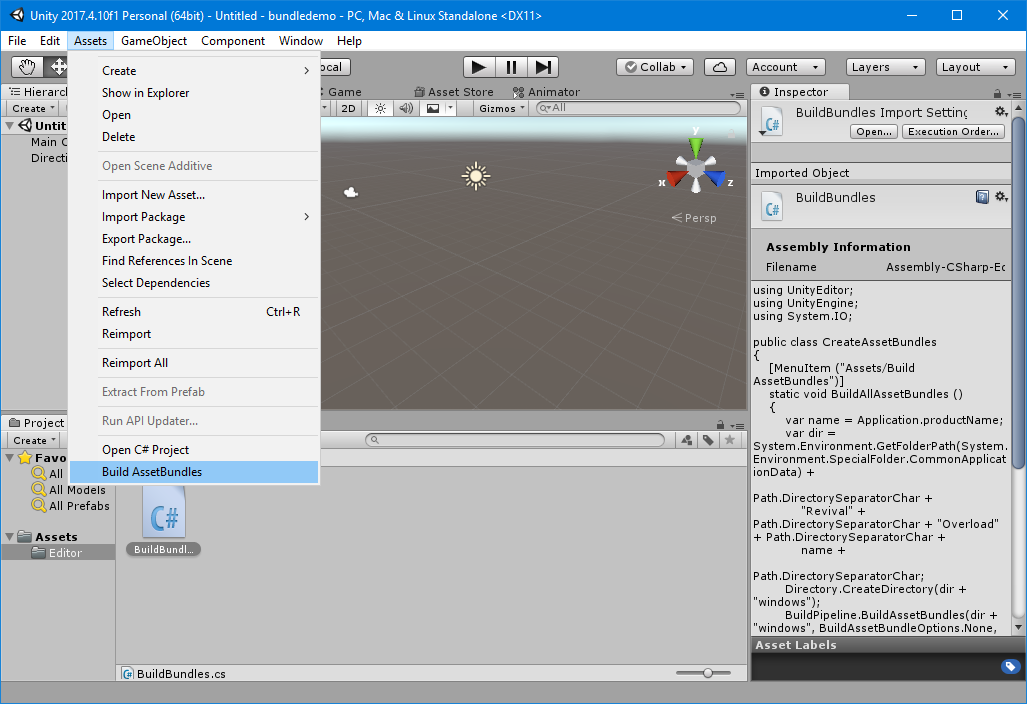The width and height of the screenshot is (1027, 704).
Task: Click Search by Label tag icon in Project
Action: [708, 440]
